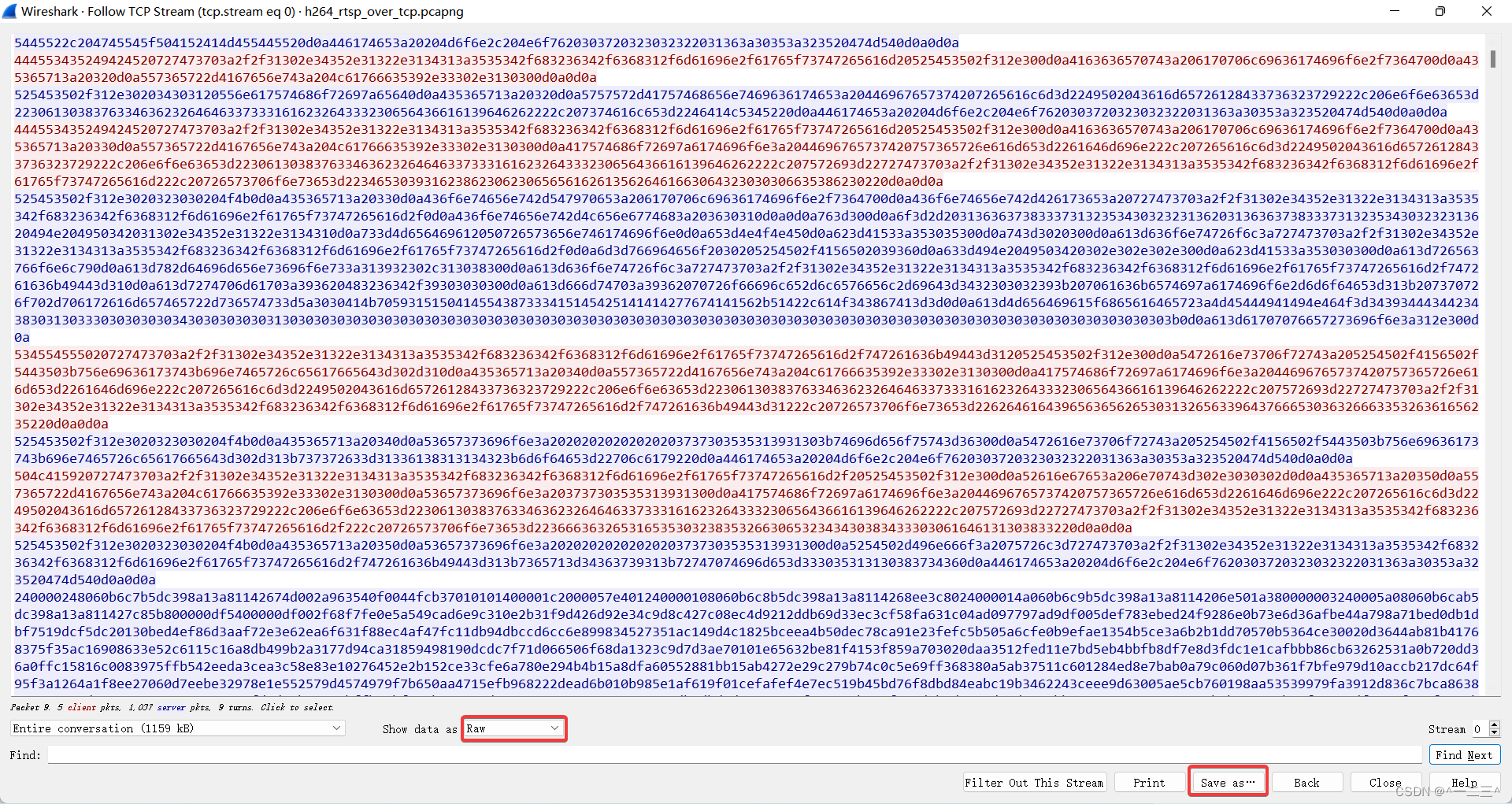This screenshot has height=804, width=1512.
Task: Click into the Stream number field
Action: pos(1480,729)
